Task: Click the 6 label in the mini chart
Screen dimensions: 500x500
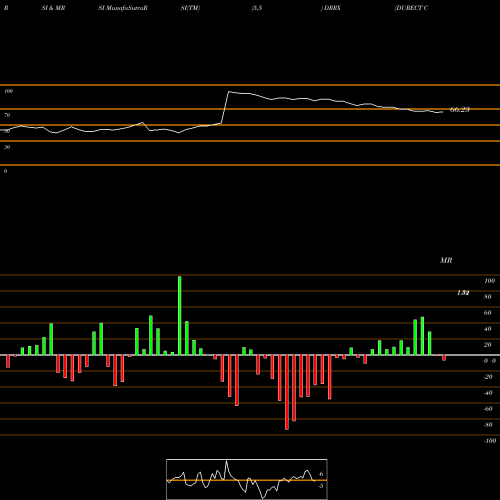Action: tap(321, 474)
